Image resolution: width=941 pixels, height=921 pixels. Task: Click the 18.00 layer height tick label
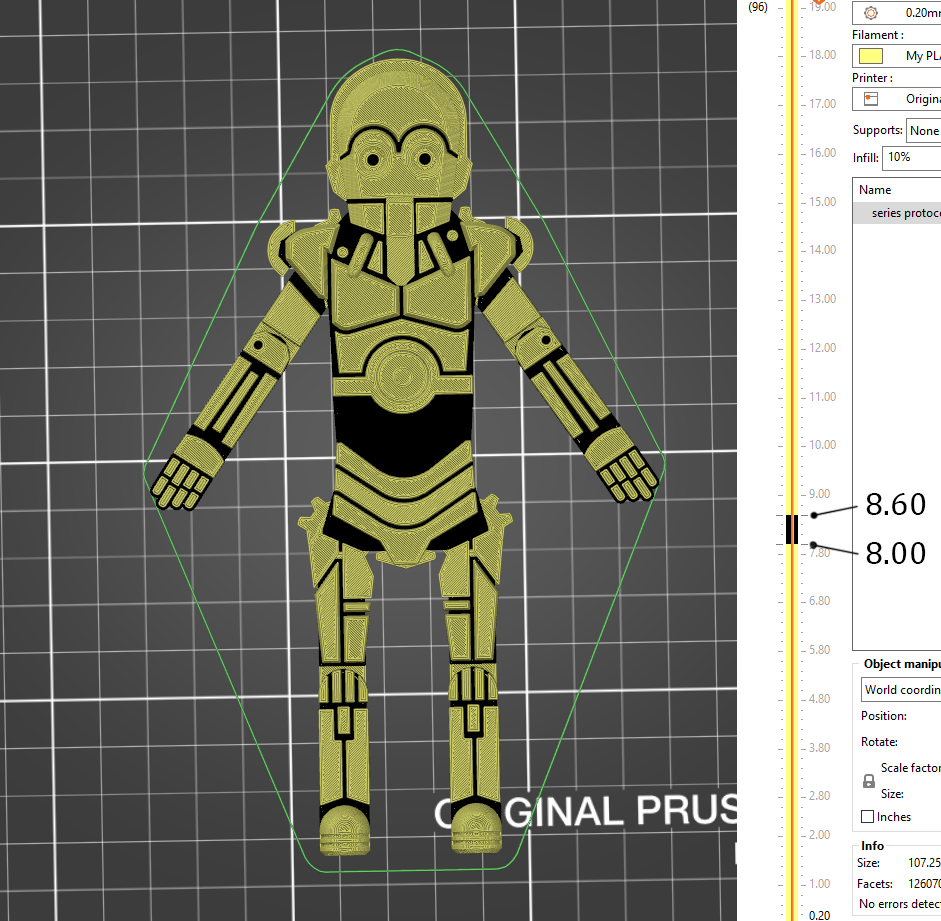tap(822, 55)
